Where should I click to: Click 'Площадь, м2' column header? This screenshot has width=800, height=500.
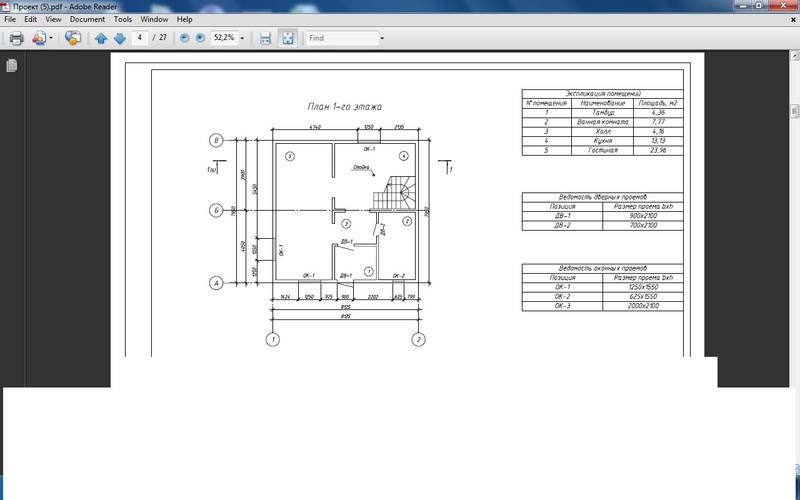pyautogui.click(x=658, y=103)
